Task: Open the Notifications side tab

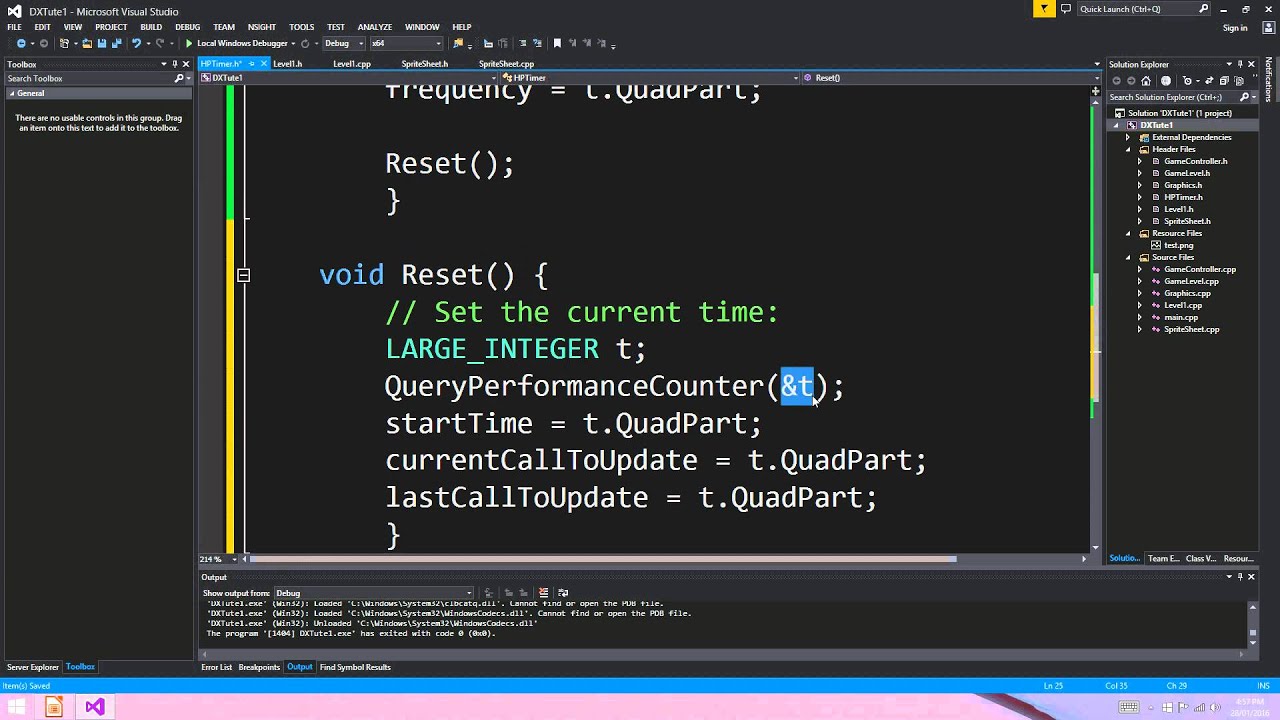Action: tap(1268, 80)
